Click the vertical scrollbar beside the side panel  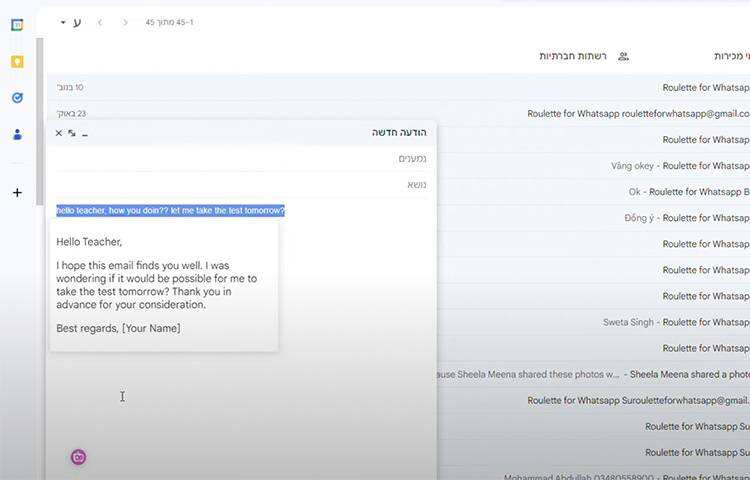(40, 120)
